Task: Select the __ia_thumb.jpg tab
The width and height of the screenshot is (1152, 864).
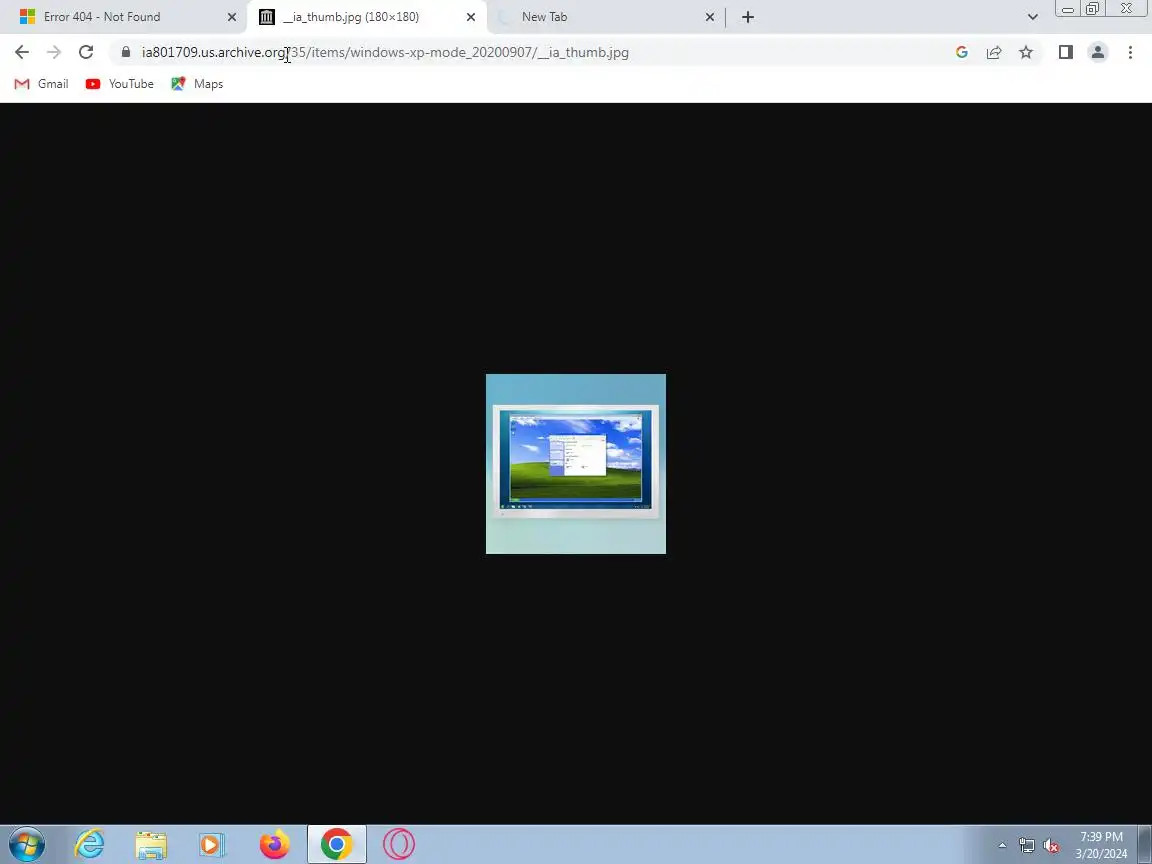Action: click(x=367, y=17)
